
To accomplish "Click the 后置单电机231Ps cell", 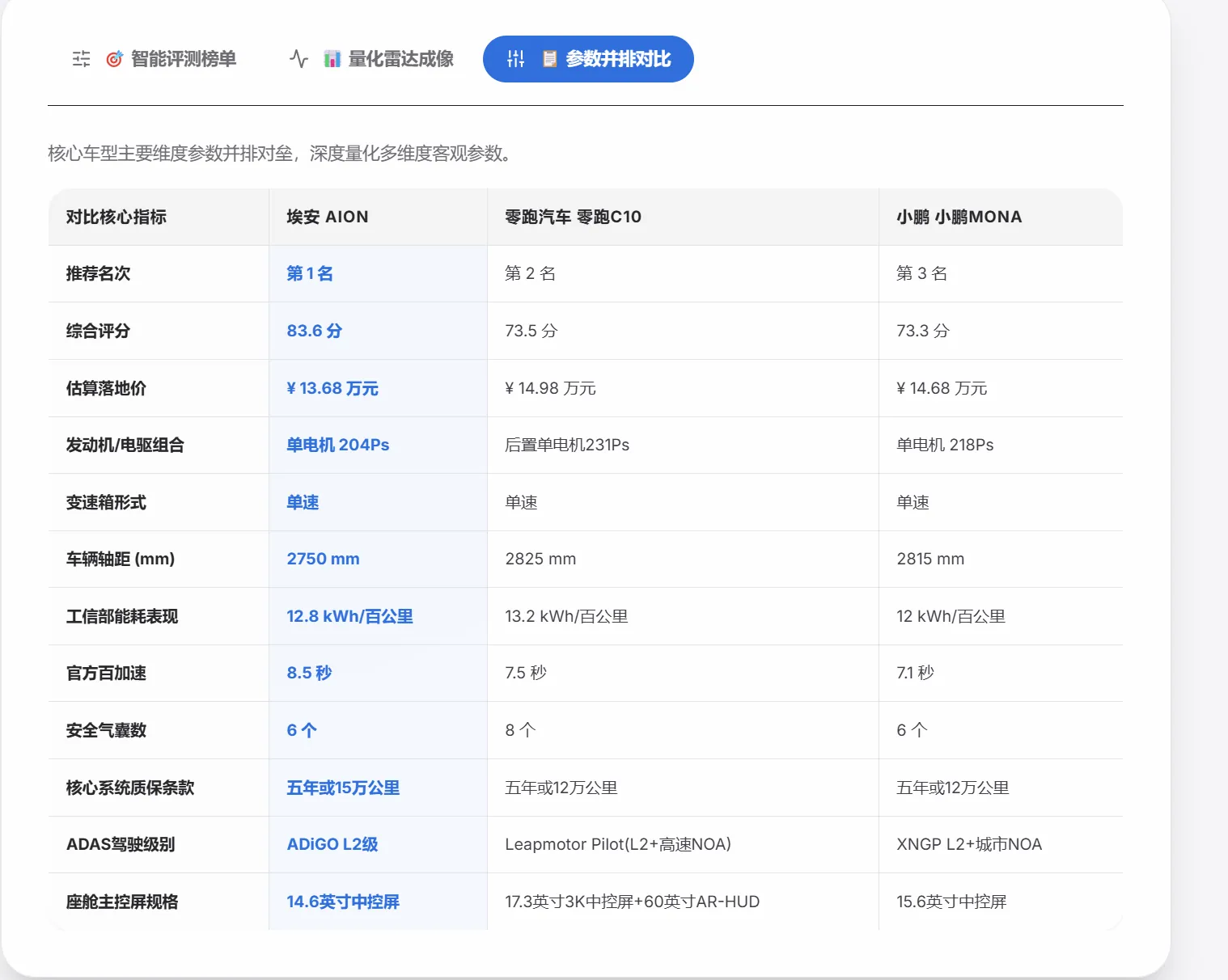I will point(683,445).
